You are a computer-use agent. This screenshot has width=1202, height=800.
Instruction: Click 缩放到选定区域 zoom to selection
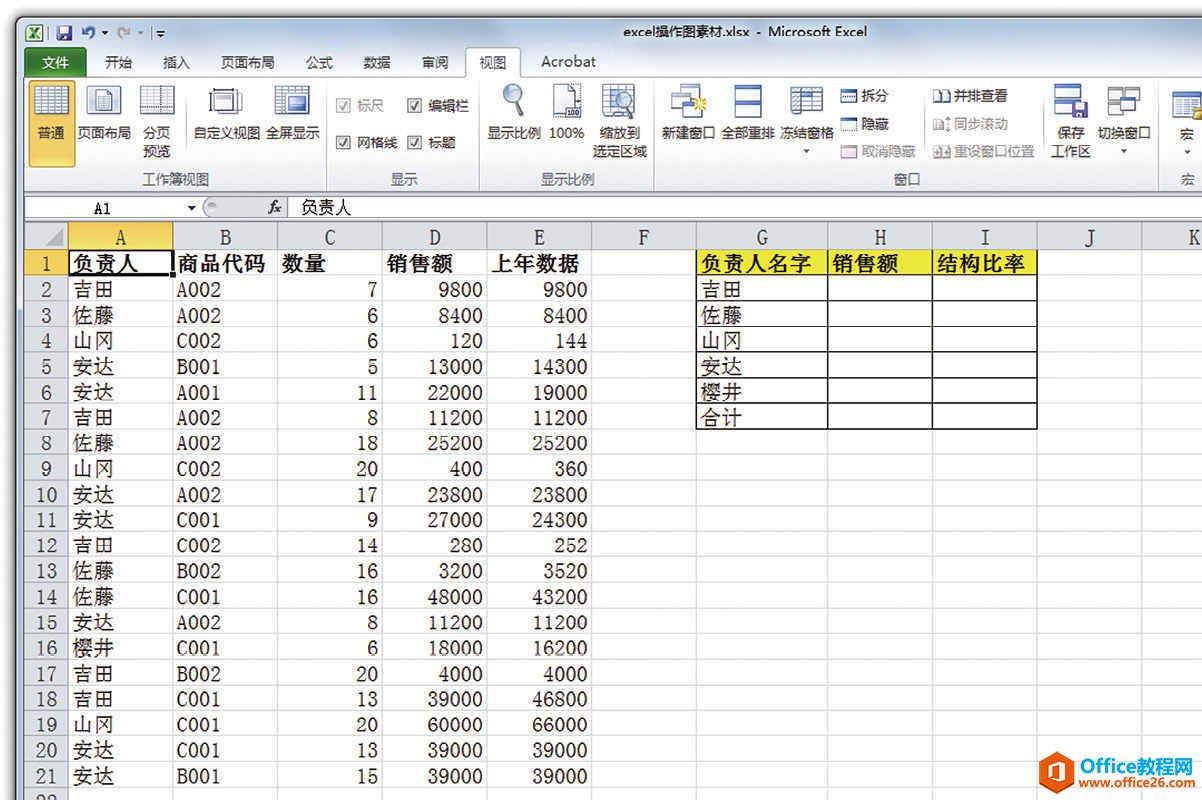coord(620,122)
